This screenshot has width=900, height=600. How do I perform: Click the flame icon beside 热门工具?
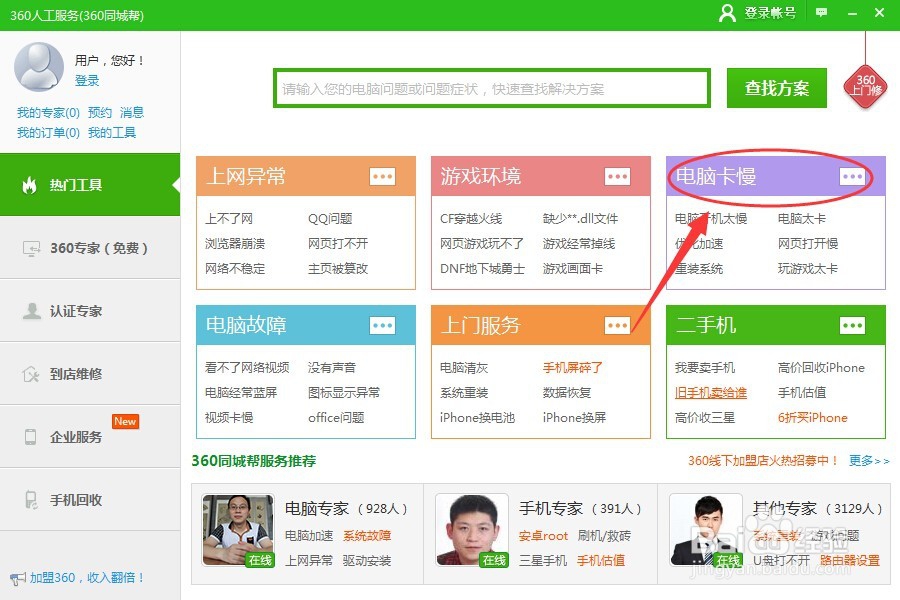pos(29,185)
